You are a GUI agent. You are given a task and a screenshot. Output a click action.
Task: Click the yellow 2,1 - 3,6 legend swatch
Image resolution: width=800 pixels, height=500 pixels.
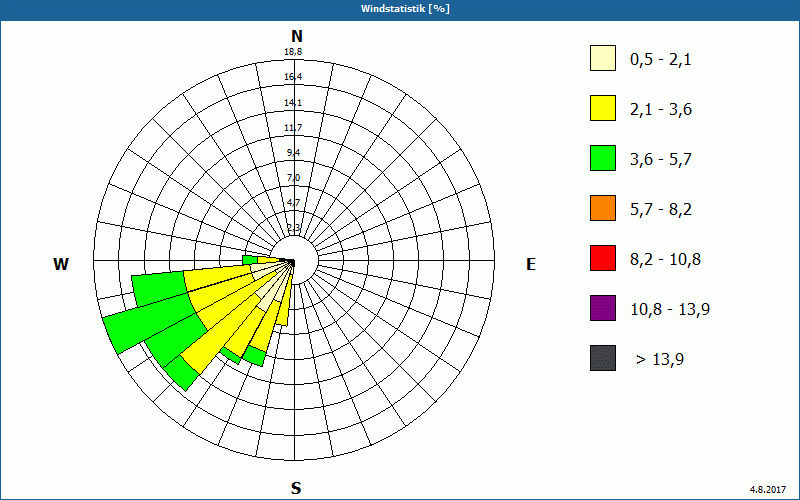click(x=603, y=108)
